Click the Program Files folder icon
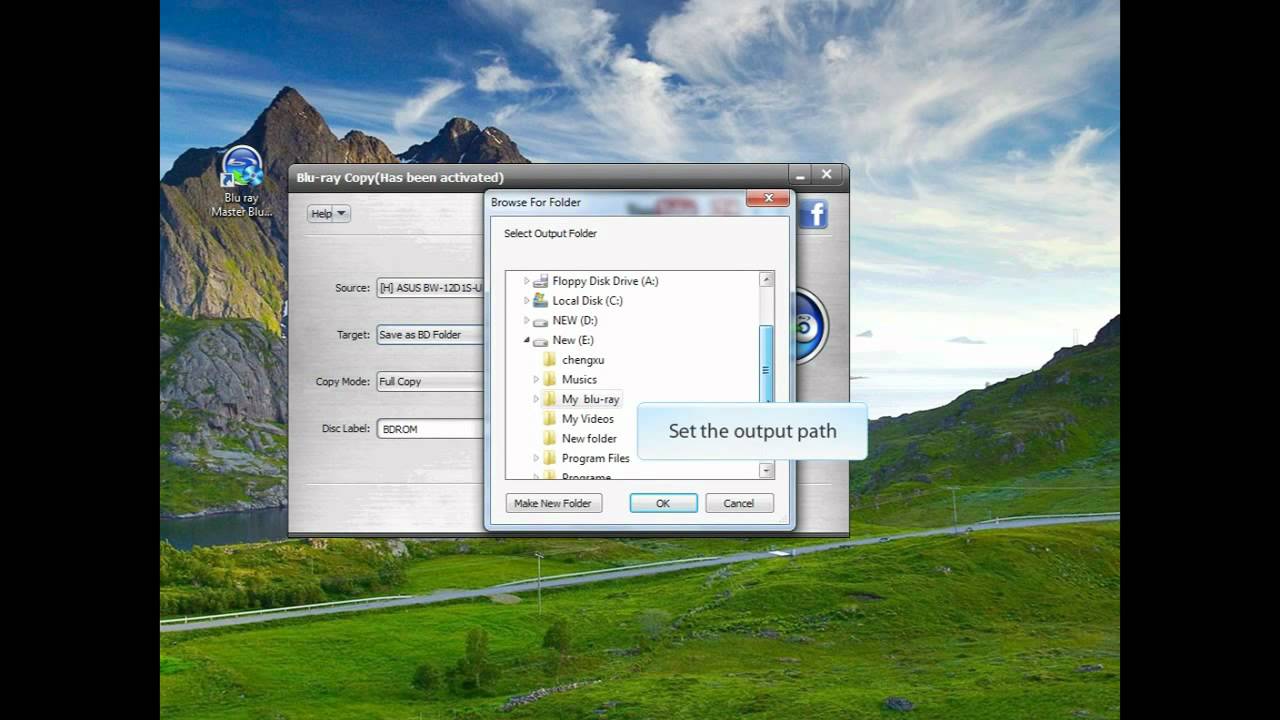1280x720 pixels. coord(550,458)
